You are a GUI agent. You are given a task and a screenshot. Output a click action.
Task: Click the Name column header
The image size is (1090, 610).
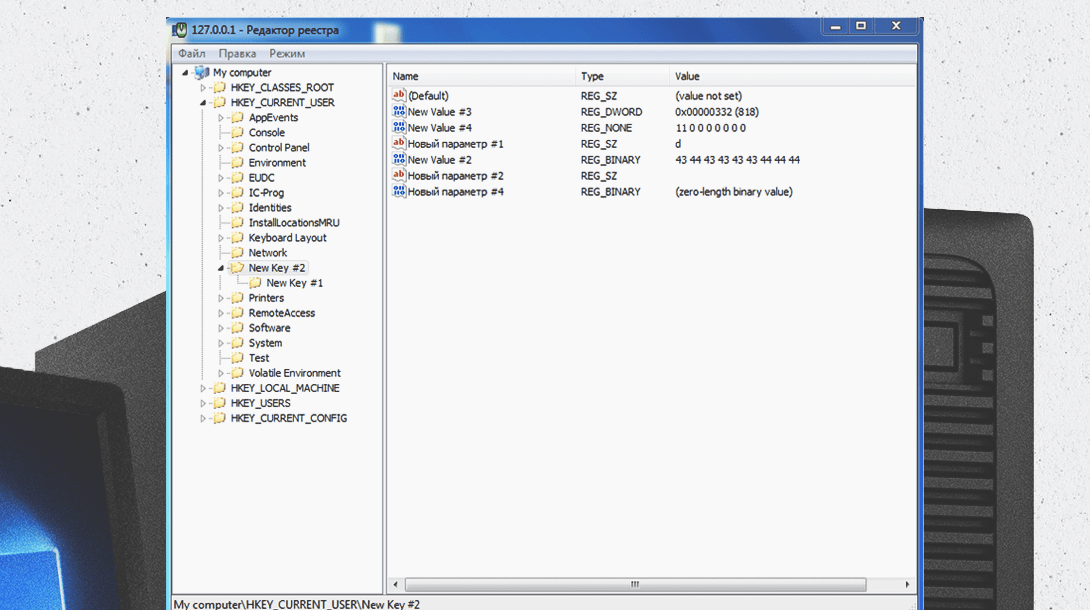point(480,76)
